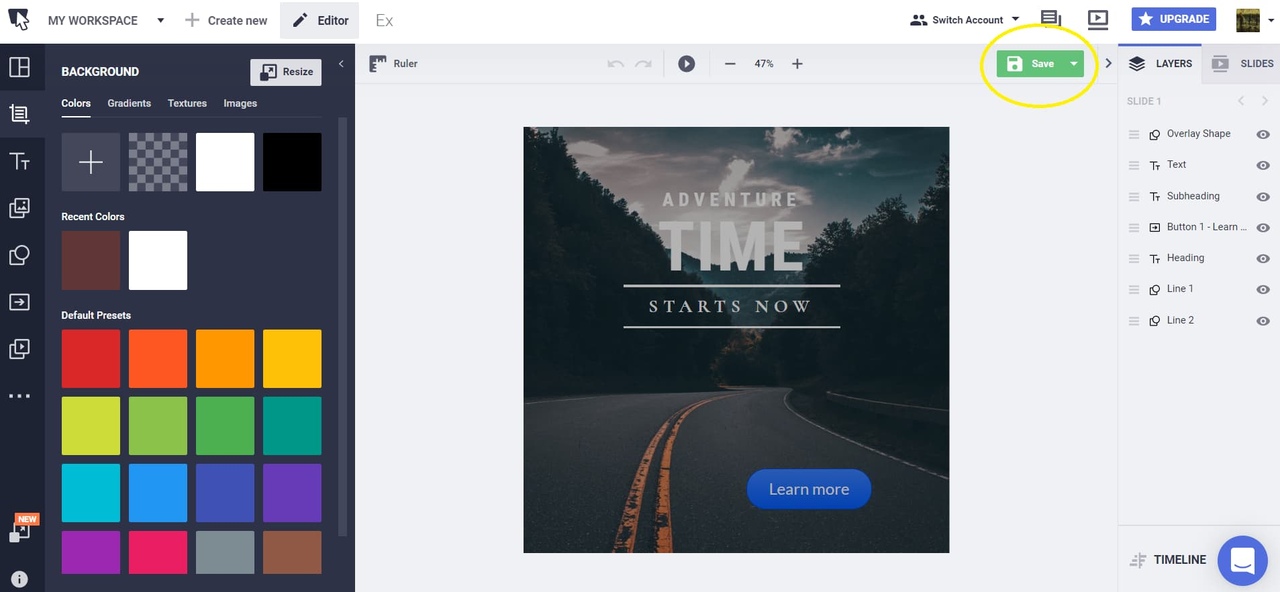Click the Create new button
The image size is (1280, 592).
click(226, 20)
